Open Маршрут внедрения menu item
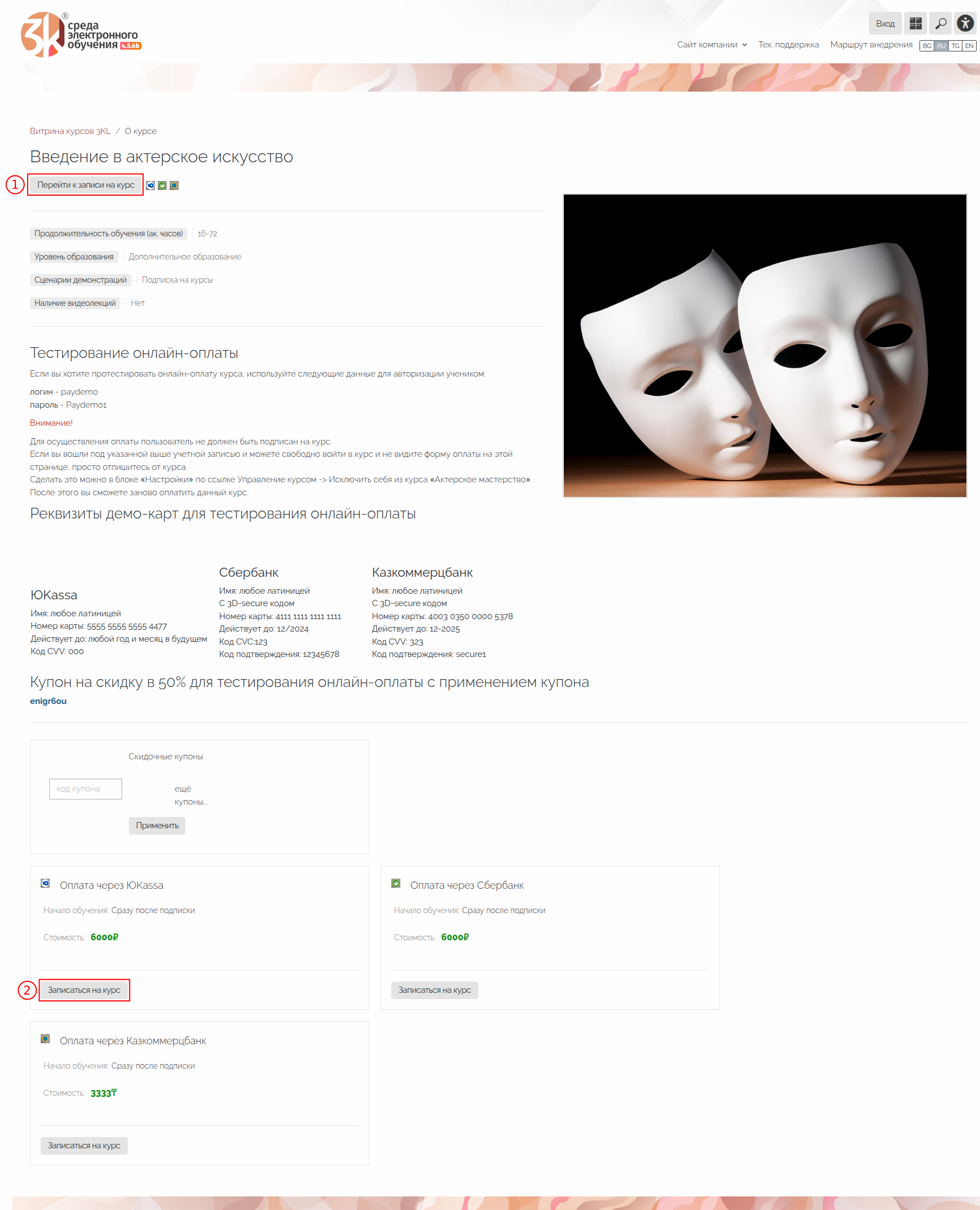Viewport: 980px width, 1210px height. (x=871, y=45)
